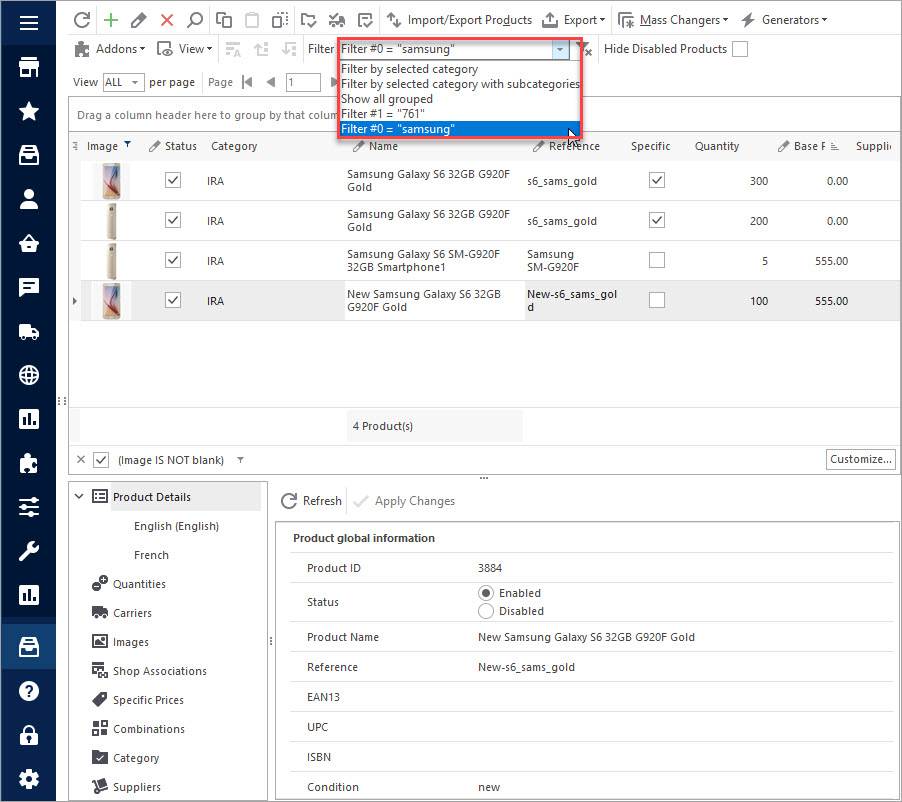Open the settings gear in the sidebar
Screen dimensions: 902x802
29,779
